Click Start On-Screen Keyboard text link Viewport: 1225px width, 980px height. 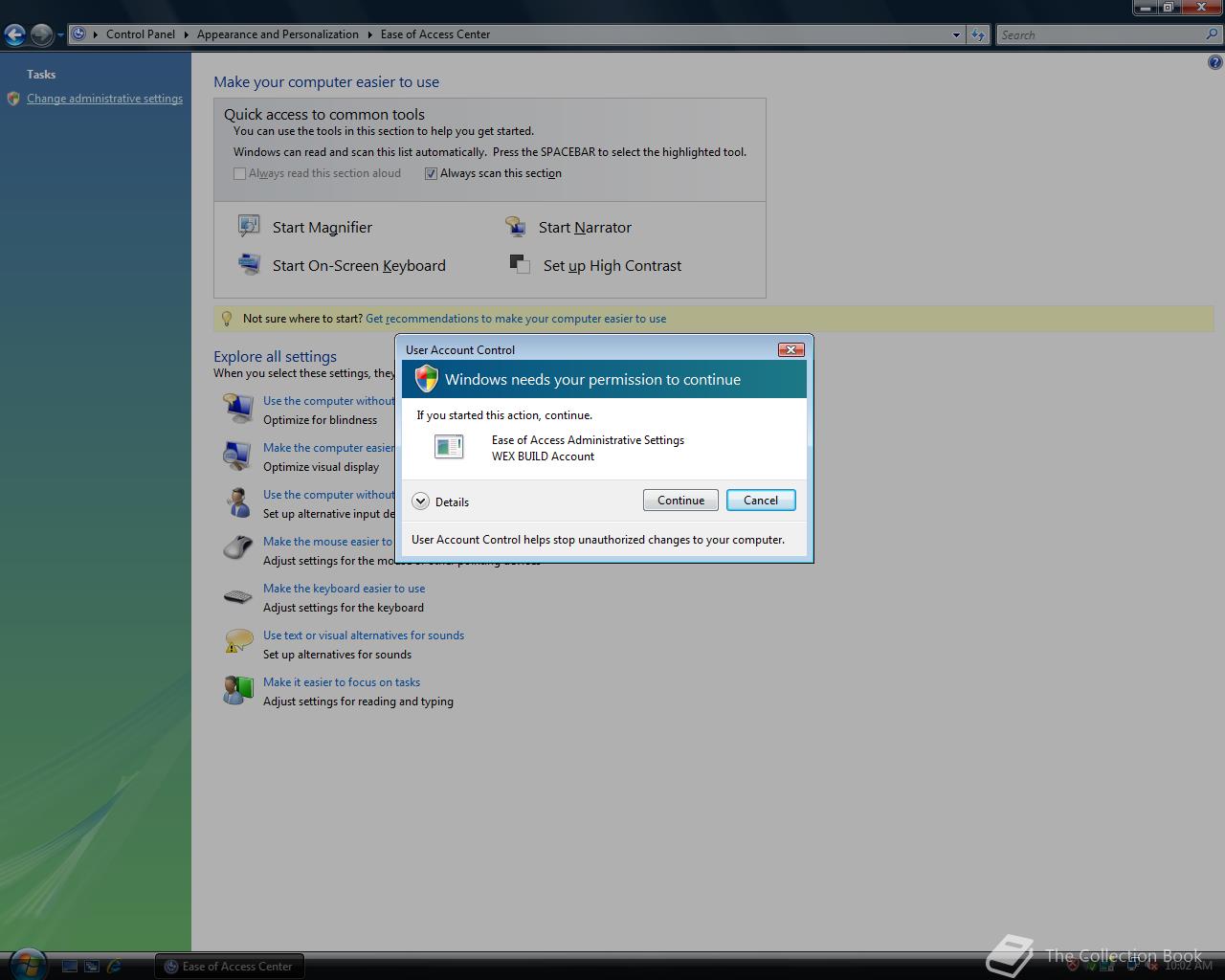pyautogui.click(x=359, y=266)
